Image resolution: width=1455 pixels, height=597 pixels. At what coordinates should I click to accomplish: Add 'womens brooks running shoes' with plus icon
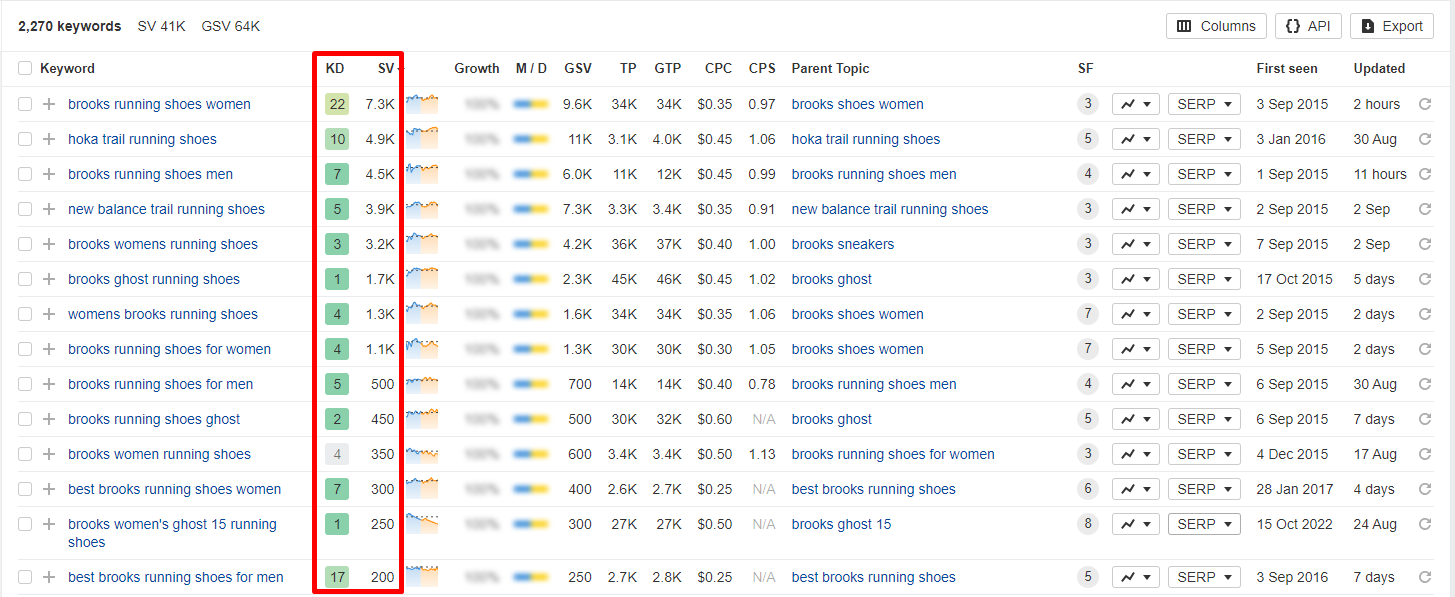coord(49,314)
